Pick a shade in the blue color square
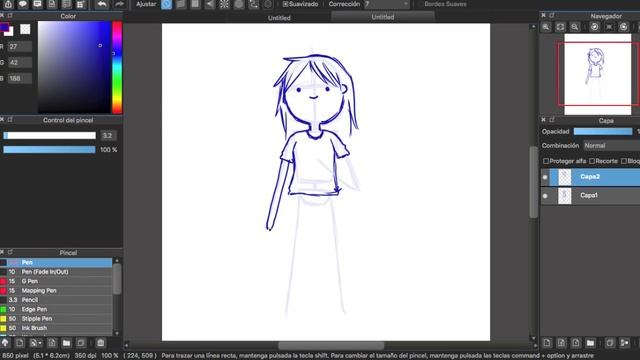The height and width of the screenshot is (360, 640). [x=74, y=67]
